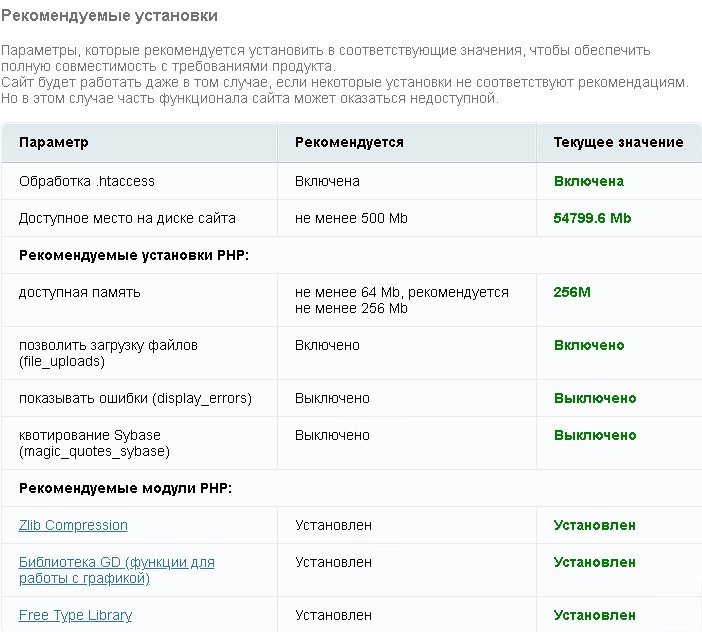Click the magic_quotes_sybase parameter label

94,443
